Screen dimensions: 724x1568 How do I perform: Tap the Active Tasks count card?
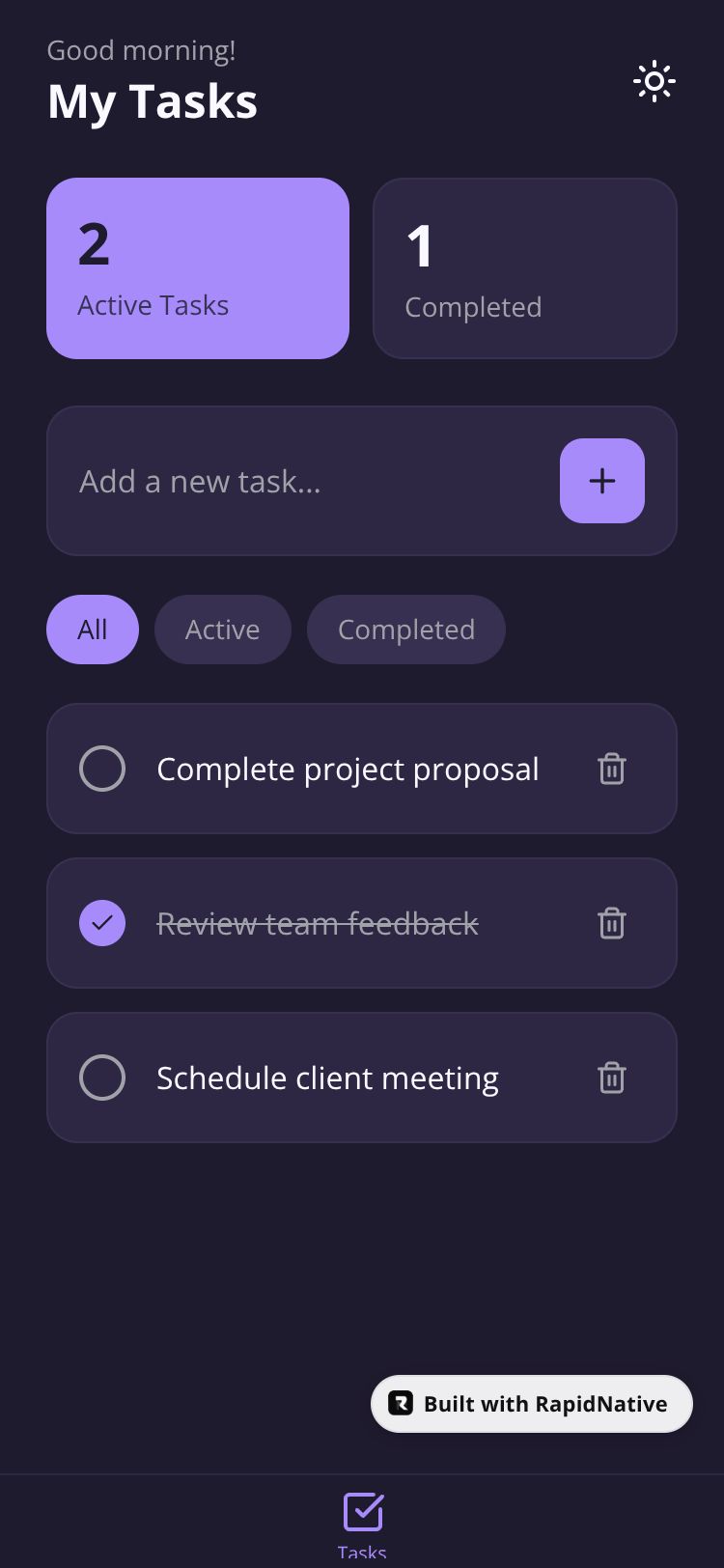[198, 268]
